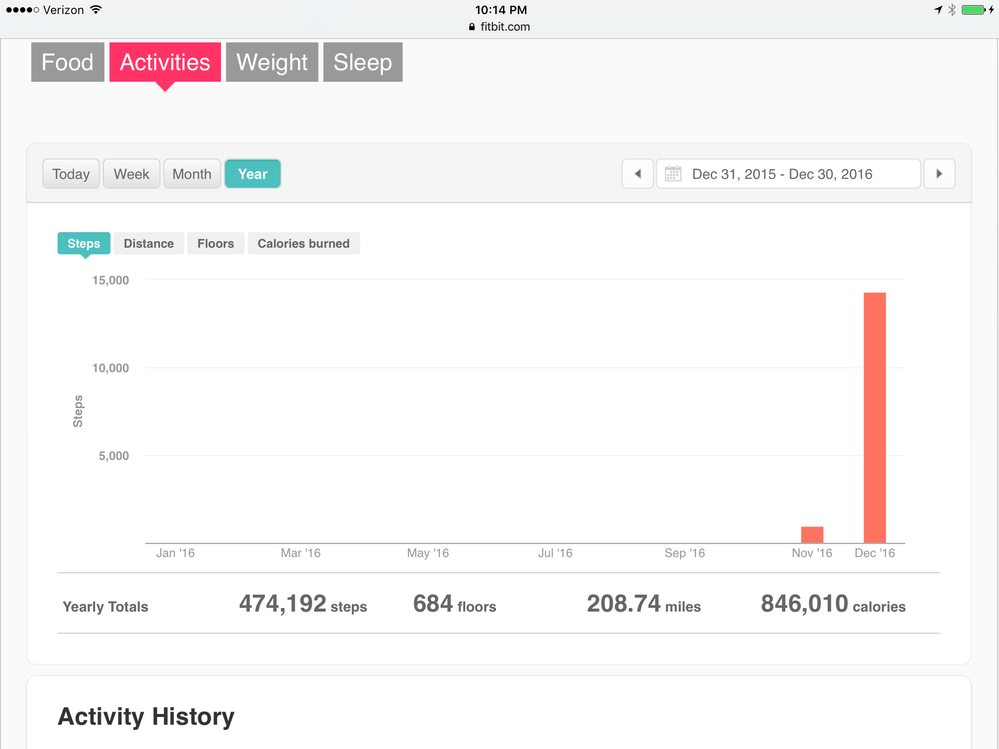
Task: Tap the battery icon in status bar
Action: point(974,10)
